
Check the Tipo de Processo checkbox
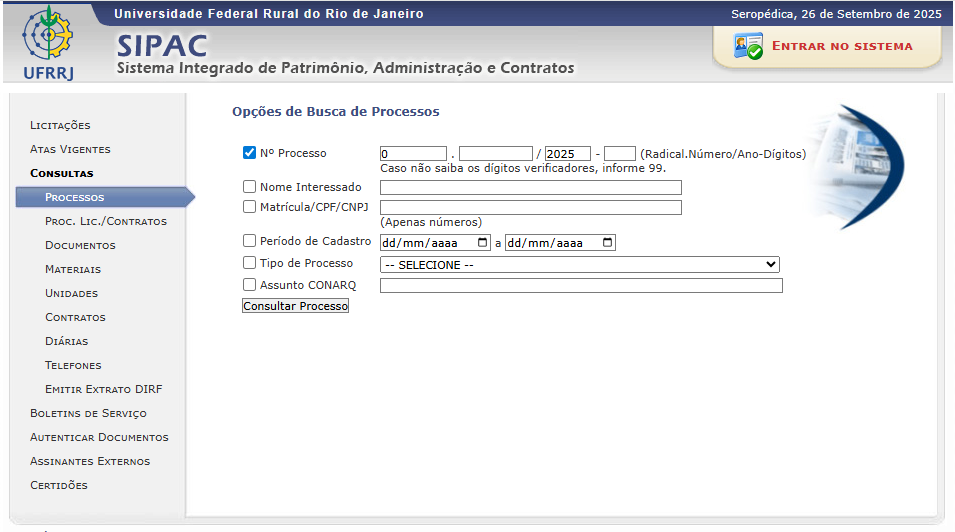[250, 263]
